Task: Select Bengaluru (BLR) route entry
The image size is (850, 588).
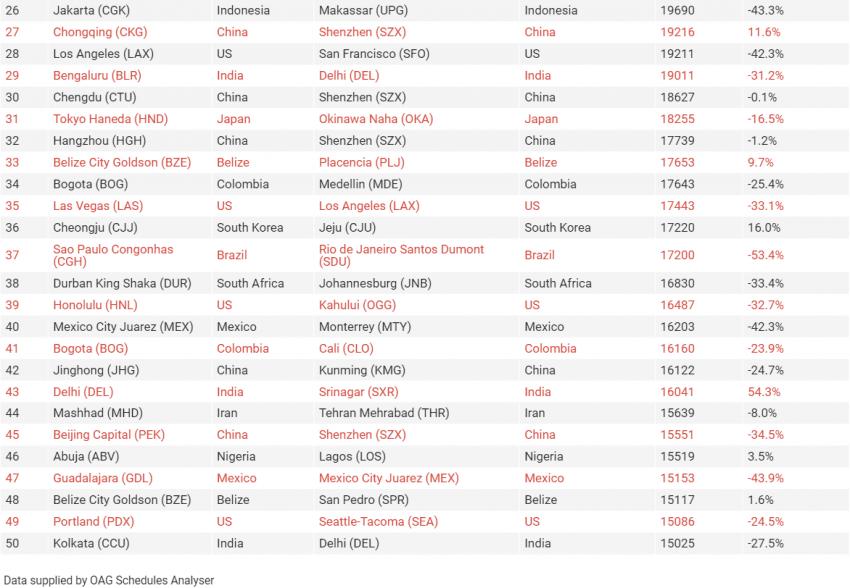Action: pyautogui.click(x=97, y=75)
